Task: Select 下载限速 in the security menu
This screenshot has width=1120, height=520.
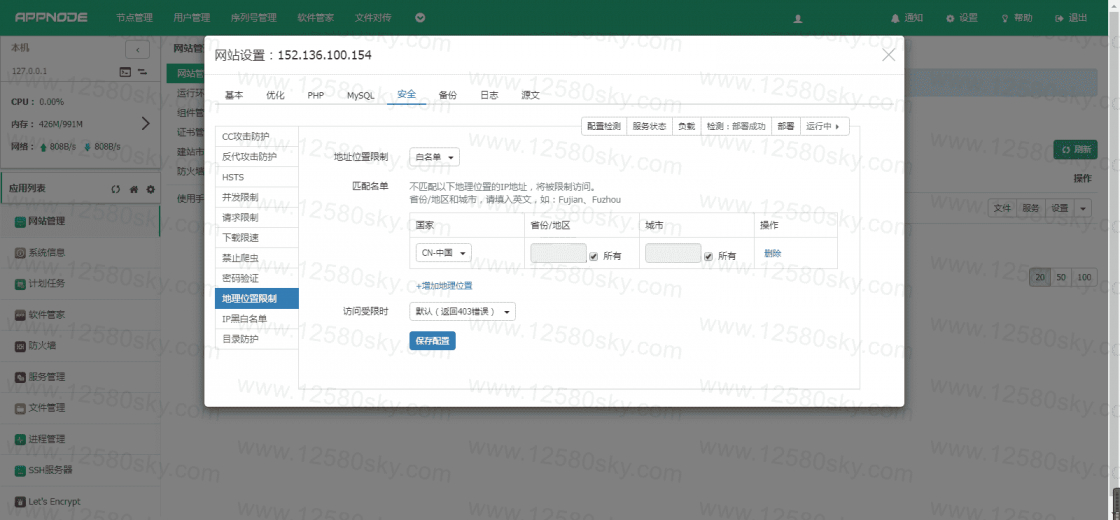Action: coord(256,237)
